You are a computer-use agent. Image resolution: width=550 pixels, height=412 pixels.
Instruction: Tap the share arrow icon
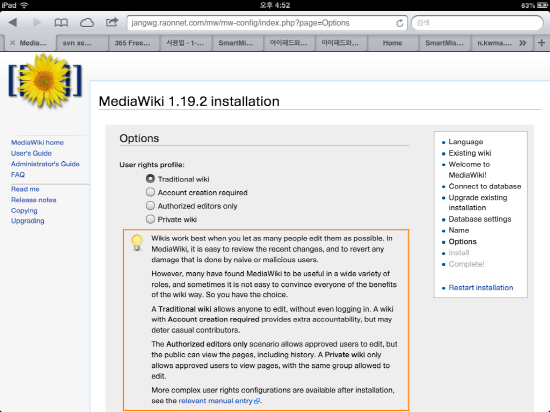coord(112,22)
